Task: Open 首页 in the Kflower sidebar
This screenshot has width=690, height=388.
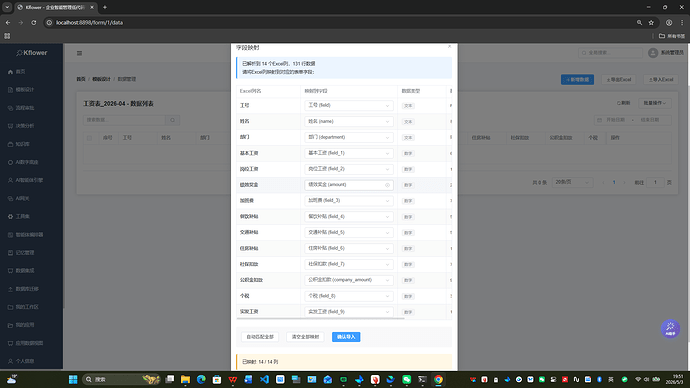Action: (20, 72)
